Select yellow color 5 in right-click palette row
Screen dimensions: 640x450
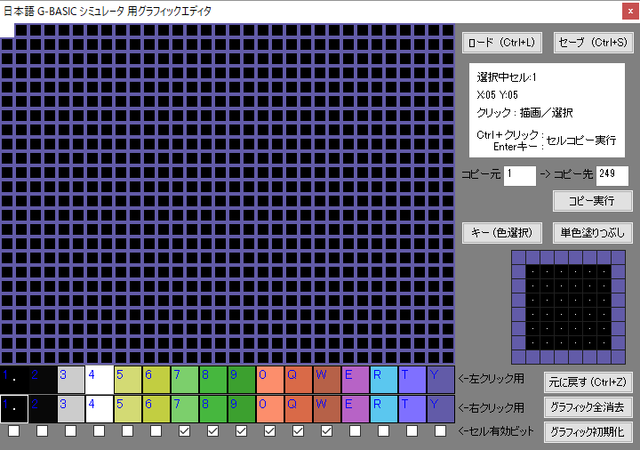(127, 408)
